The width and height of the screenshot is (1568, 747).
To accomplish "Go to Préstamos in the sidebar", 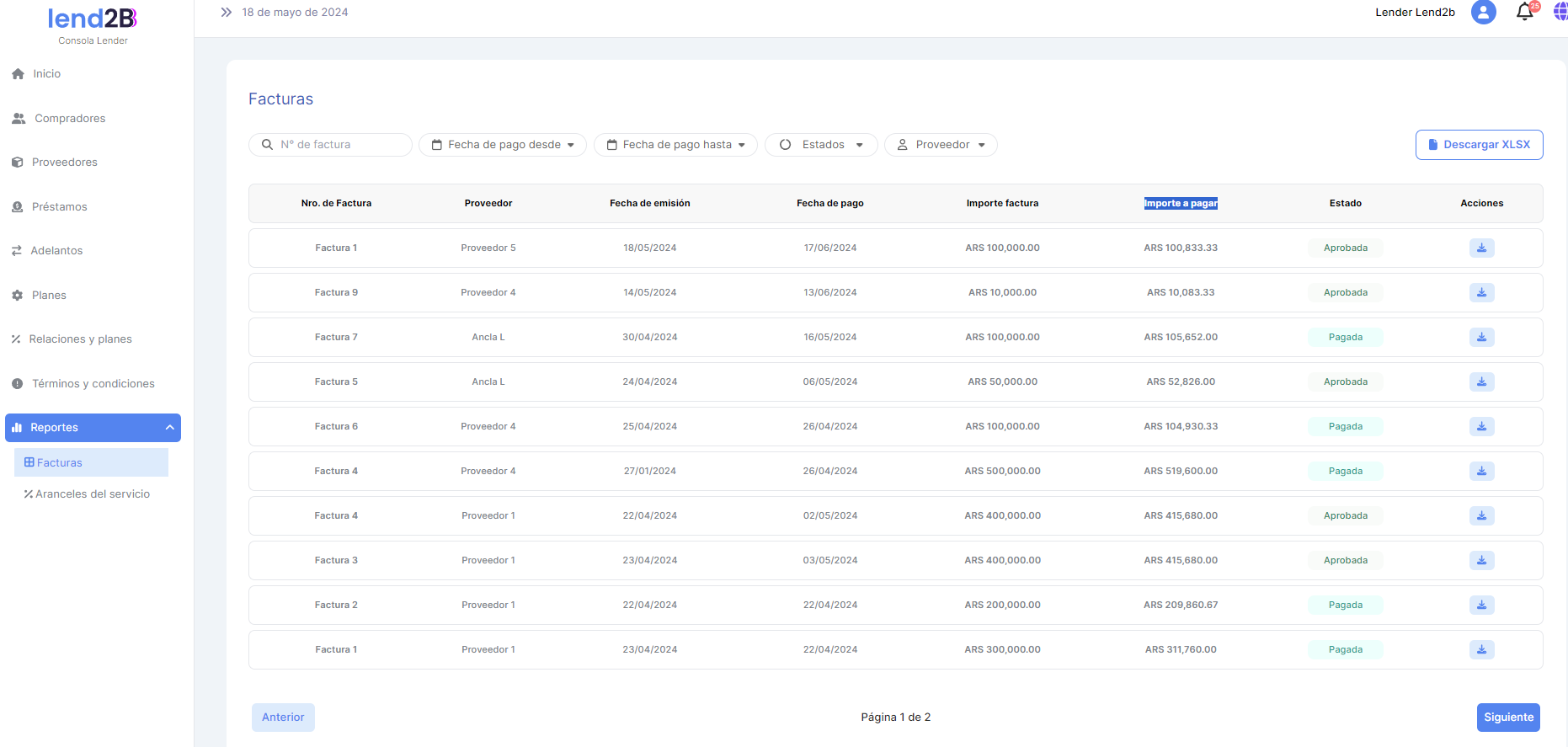I will 59,207.
